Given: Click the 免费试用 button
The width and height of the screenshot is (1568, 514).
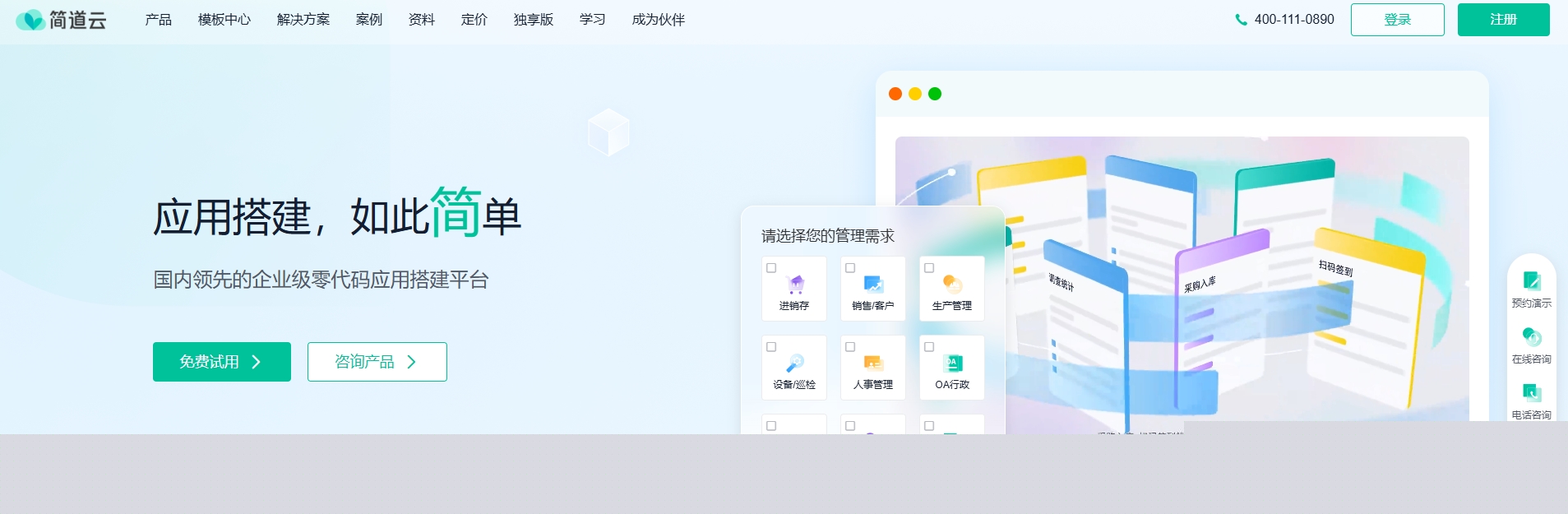Looking at the screenshot, I should point(222,362).
